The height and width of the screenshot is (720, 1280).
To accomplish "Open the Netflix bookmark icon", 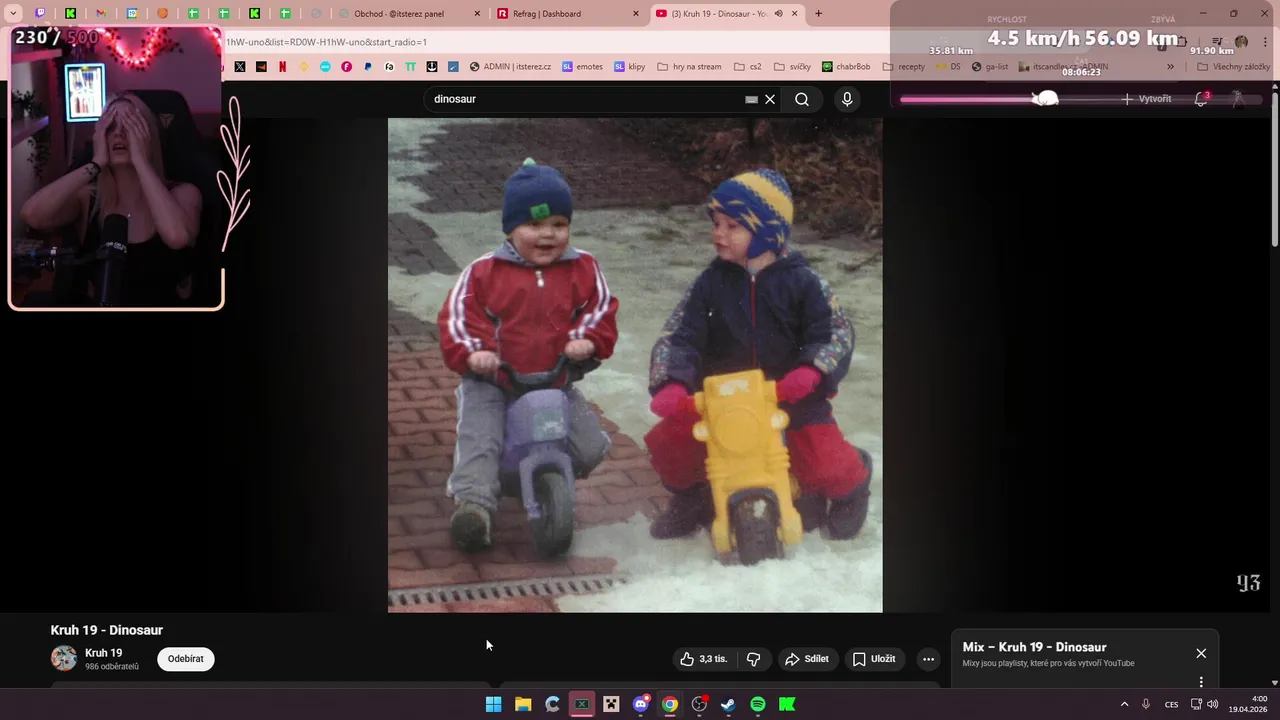I will pyautogui.click(x=283, y=67).
